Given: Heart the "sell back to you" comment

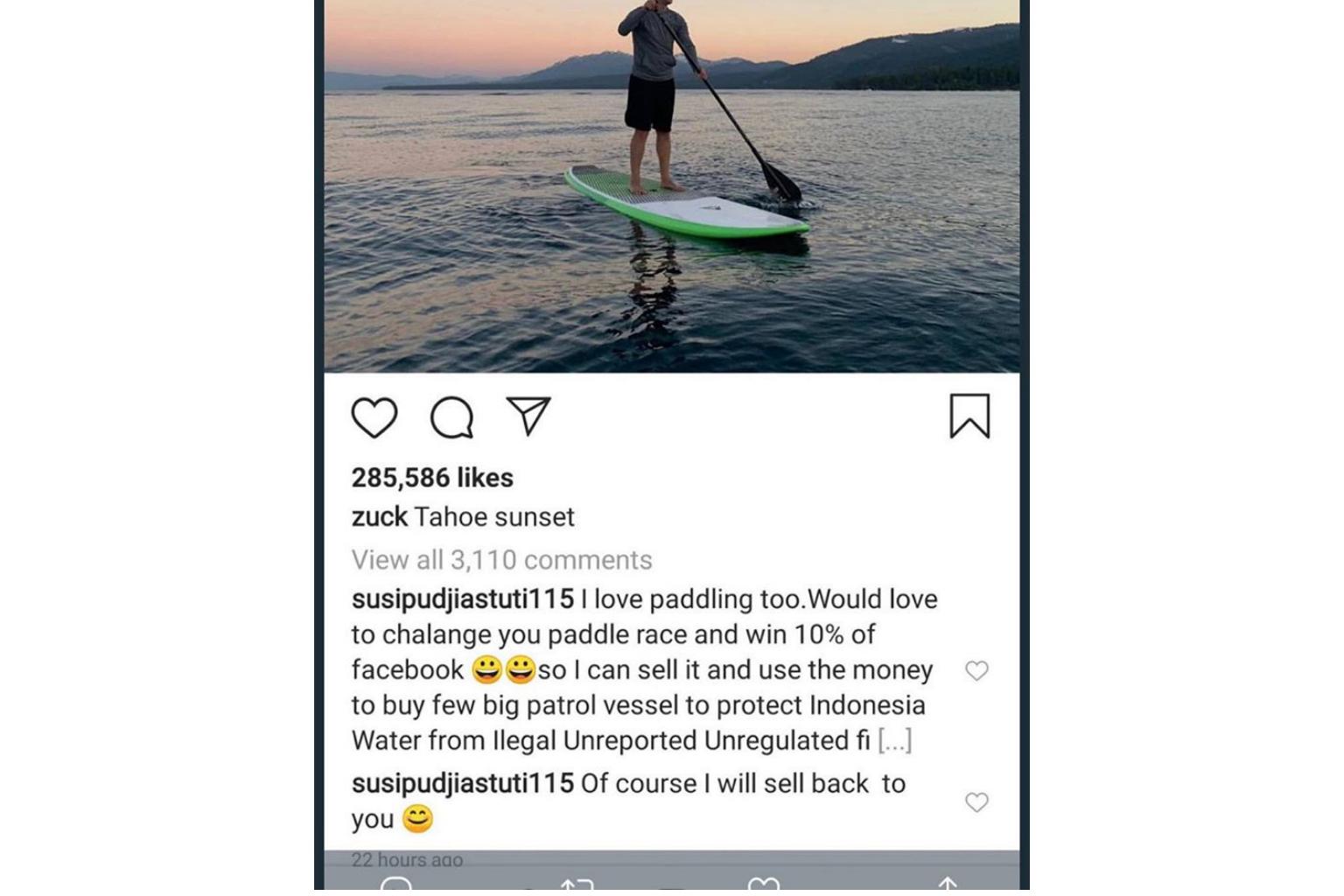Looking at the screenshot, I should (x=976, y=802).
